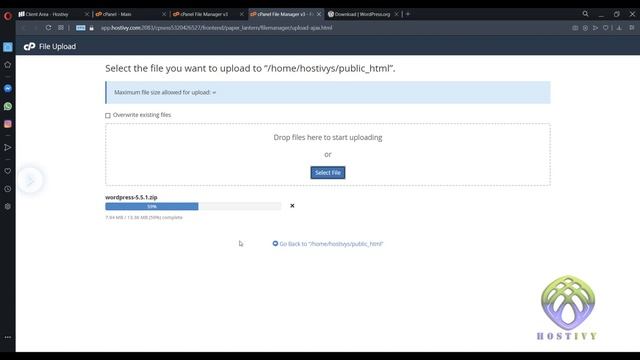Close the cPanel - Main tab

pos(164,14)
